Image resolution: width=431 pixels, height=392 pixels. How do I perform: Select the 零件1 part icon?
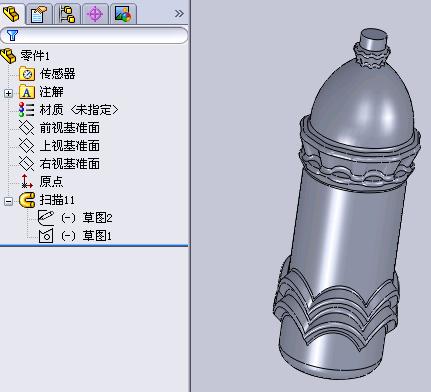coord(8,56)
